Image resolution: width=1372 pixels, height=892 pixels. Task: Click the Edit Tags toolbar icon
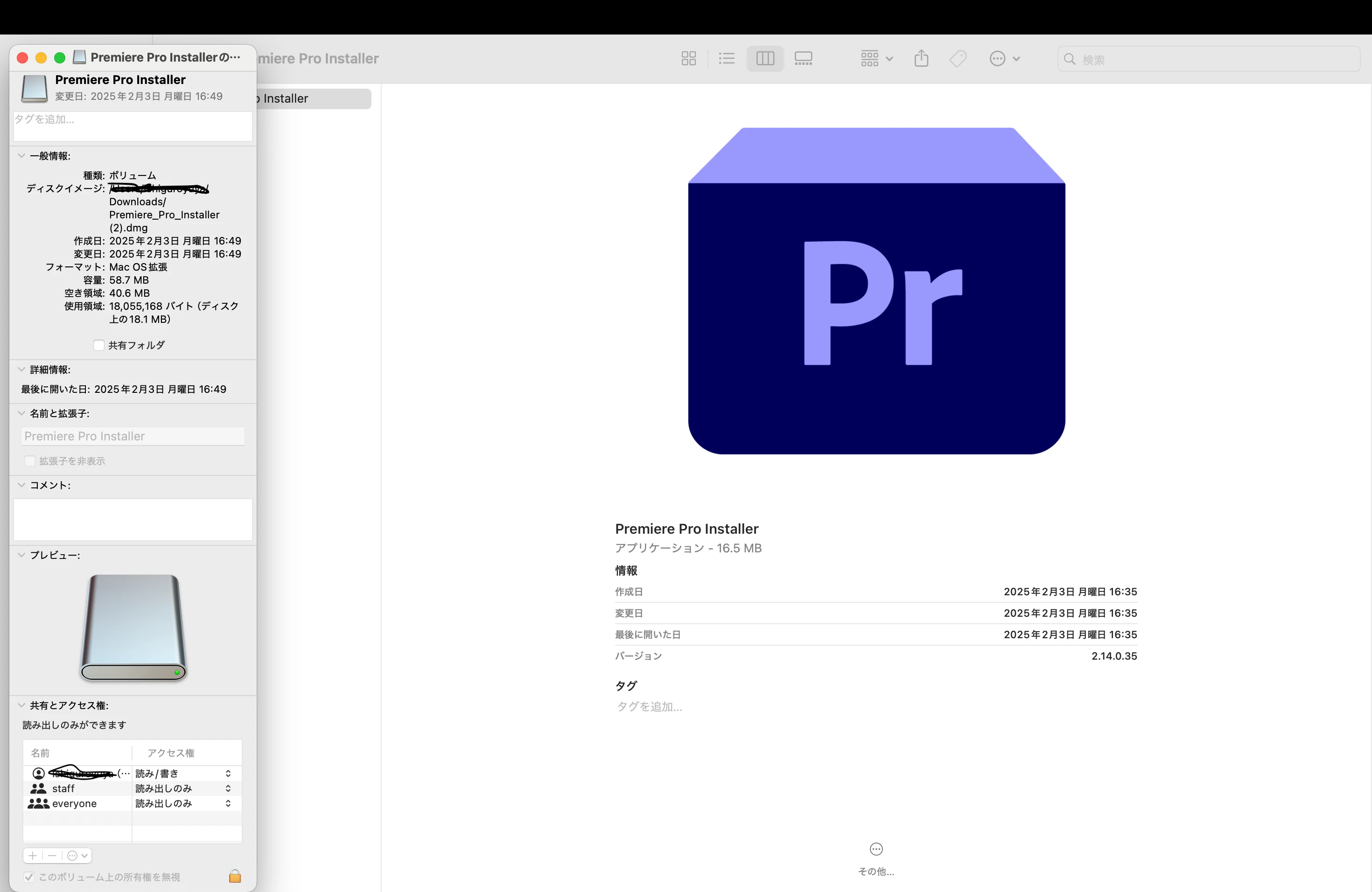[958, 59]
